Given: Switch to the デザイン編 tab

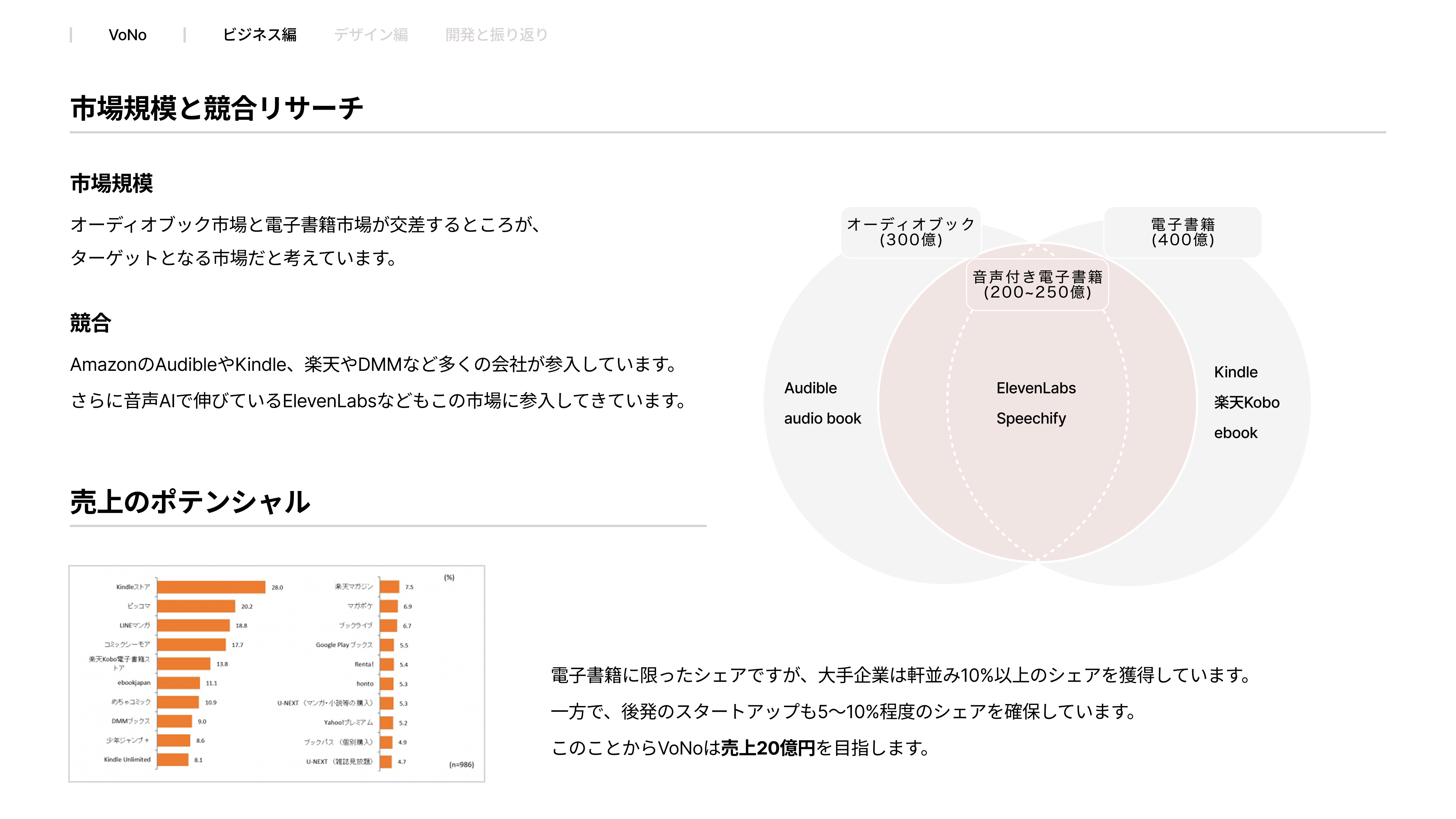Looking at the screenshot, I should (x=371, y=35).
